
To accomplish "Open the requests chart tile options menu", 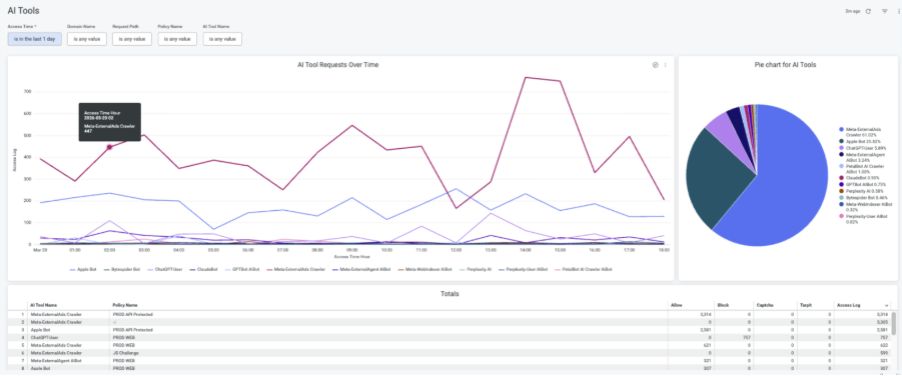I will [666, 65].
